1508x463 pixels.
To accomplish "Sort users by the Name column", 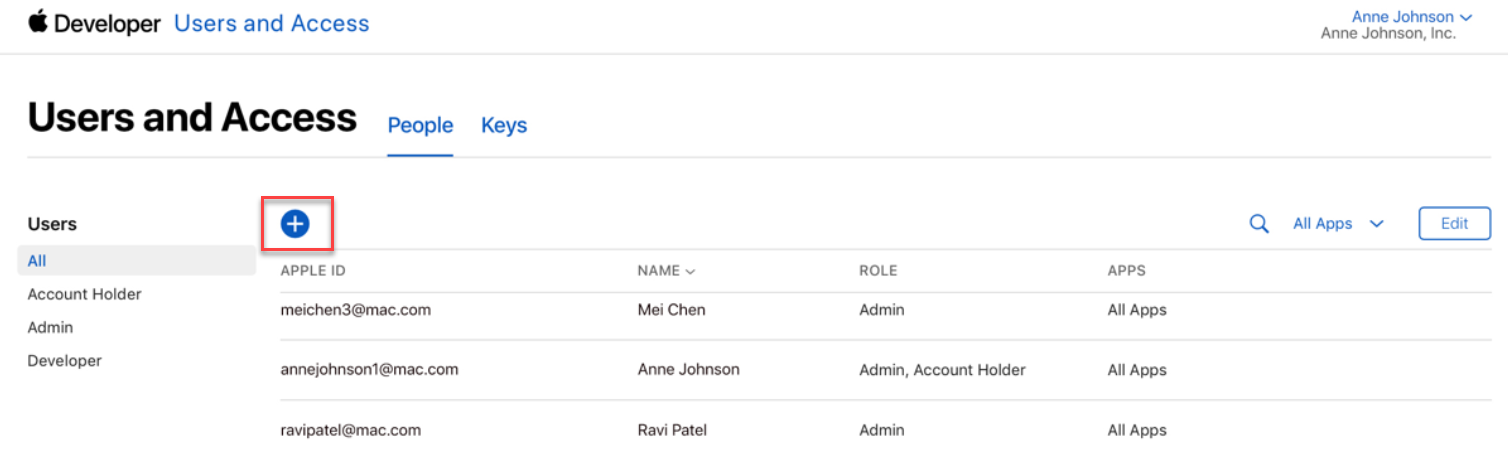I will point(666,271).
